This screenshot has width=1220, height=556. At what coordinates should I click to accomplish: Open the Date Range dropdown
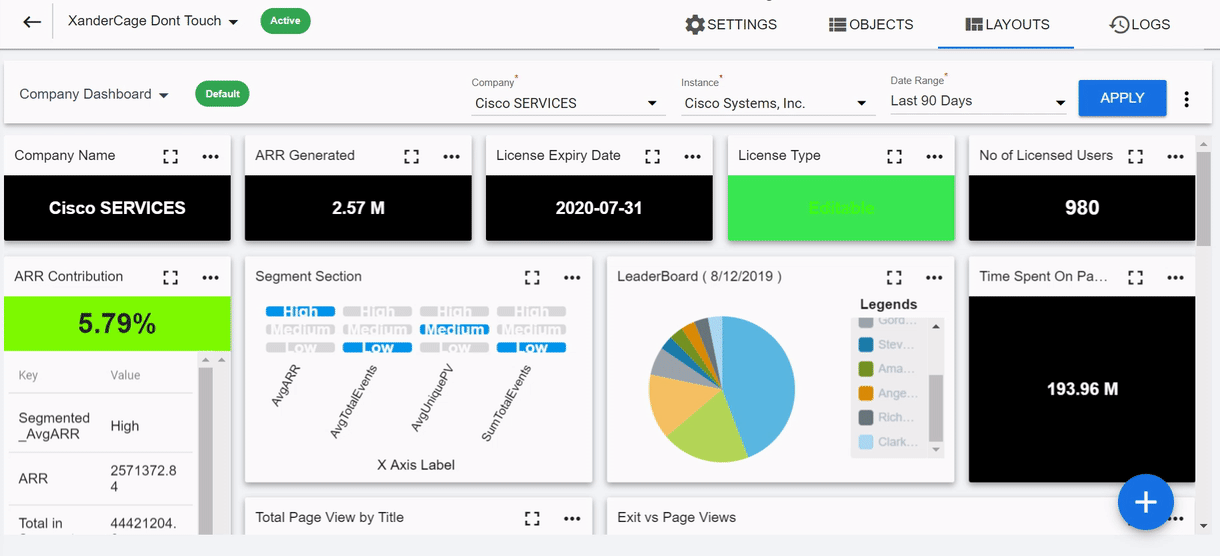pos(979,101)
